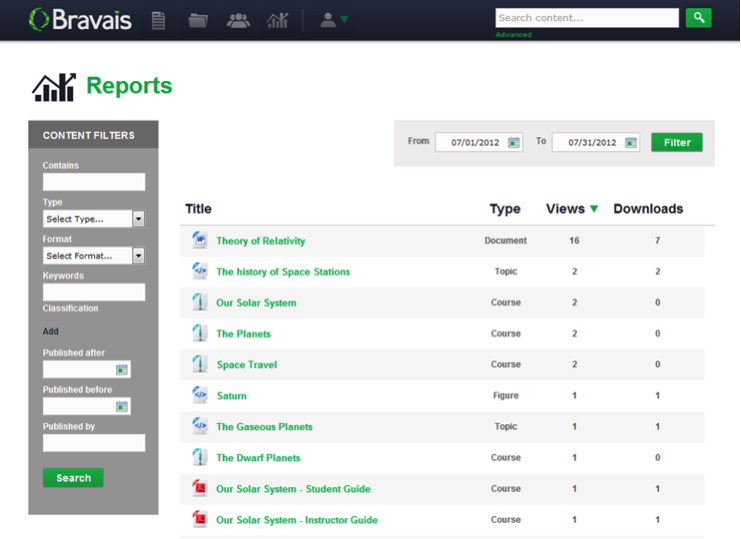Open the From date calendar picker
Screen dimensions: 741x539
(514, 142)
